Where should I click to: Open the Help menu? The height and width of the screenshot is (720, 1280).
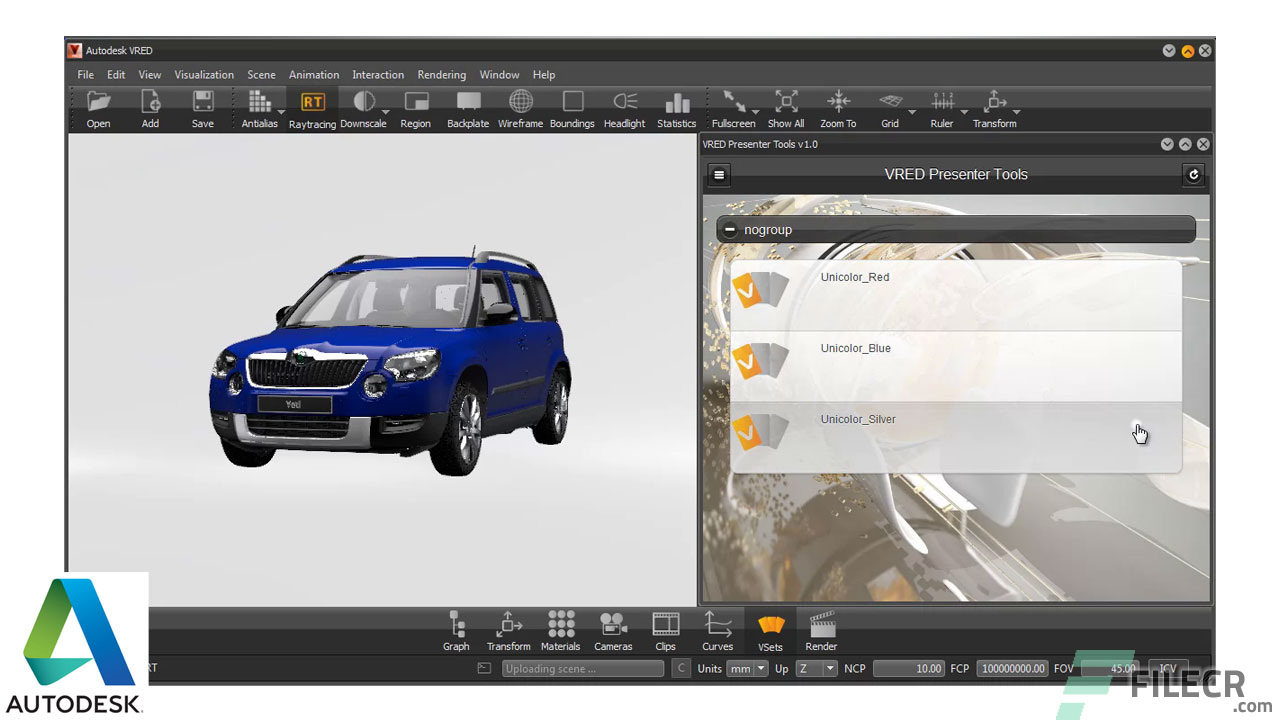tap(544, 75)
